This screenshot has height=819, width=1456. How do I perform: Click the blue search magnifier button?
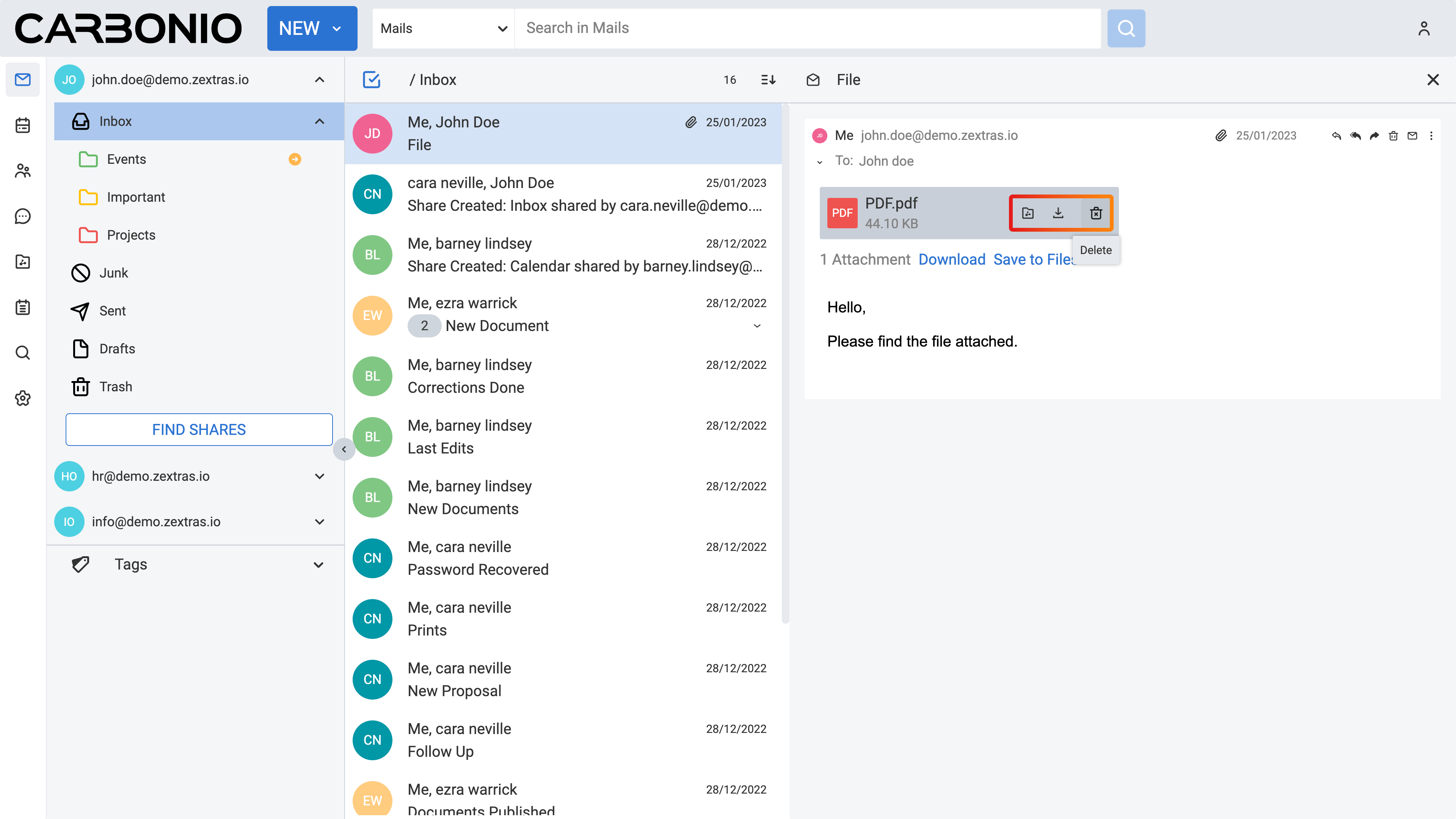(1126, 28)
